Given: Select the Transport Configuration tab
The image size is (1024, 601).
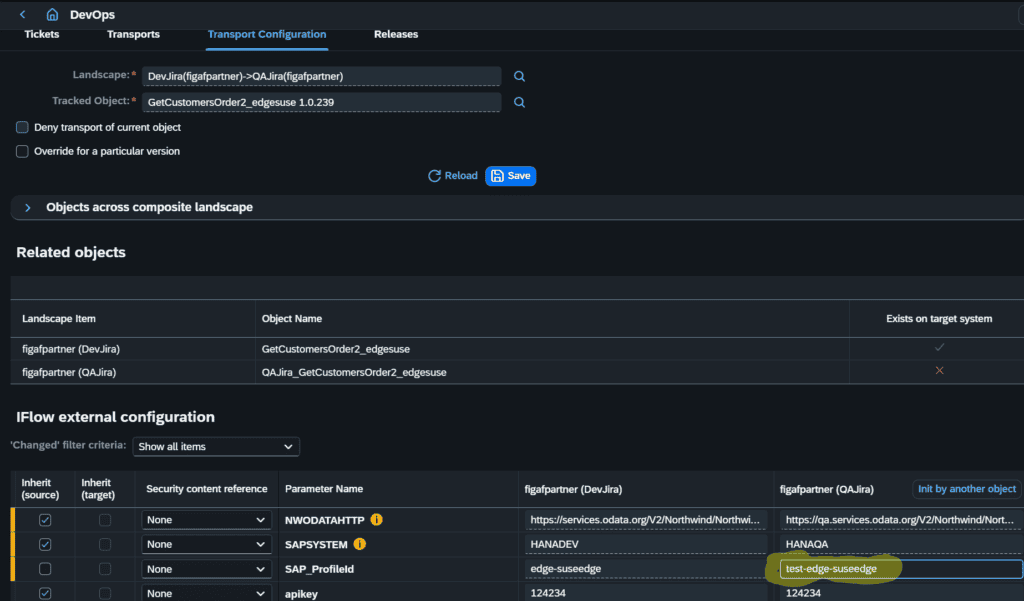Looking at the screenshot, I should [267, 34].
